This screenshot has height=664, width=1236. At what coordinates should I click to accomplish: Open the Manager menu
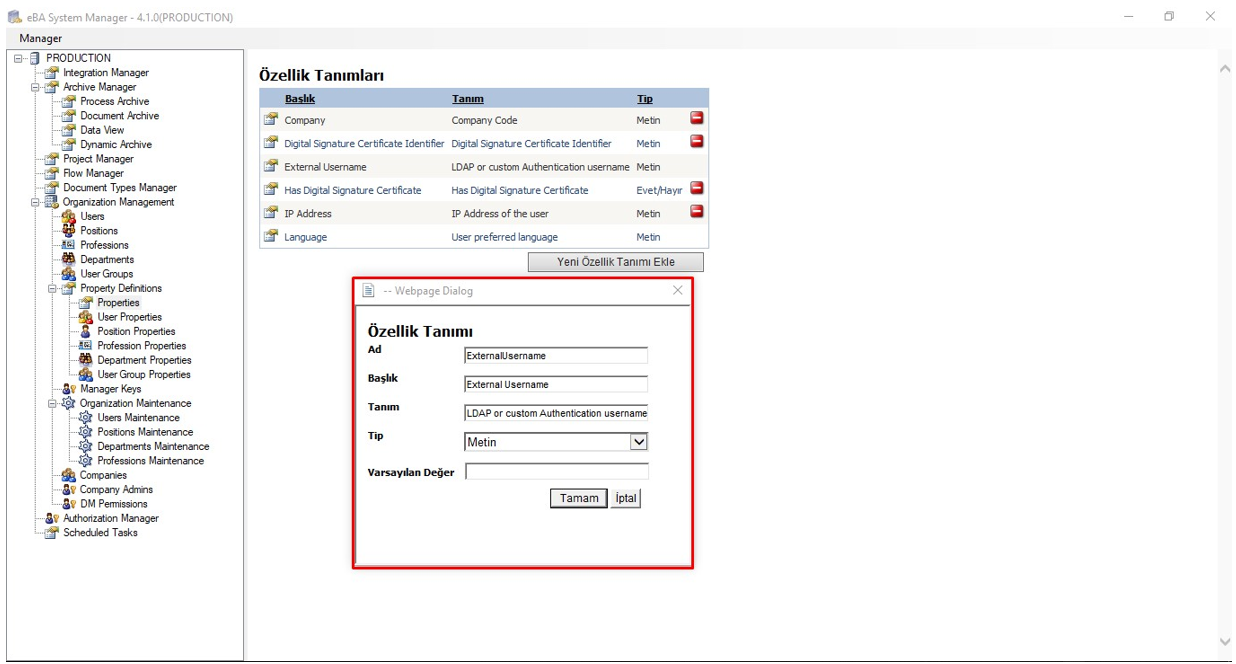(x=41, y=38)
